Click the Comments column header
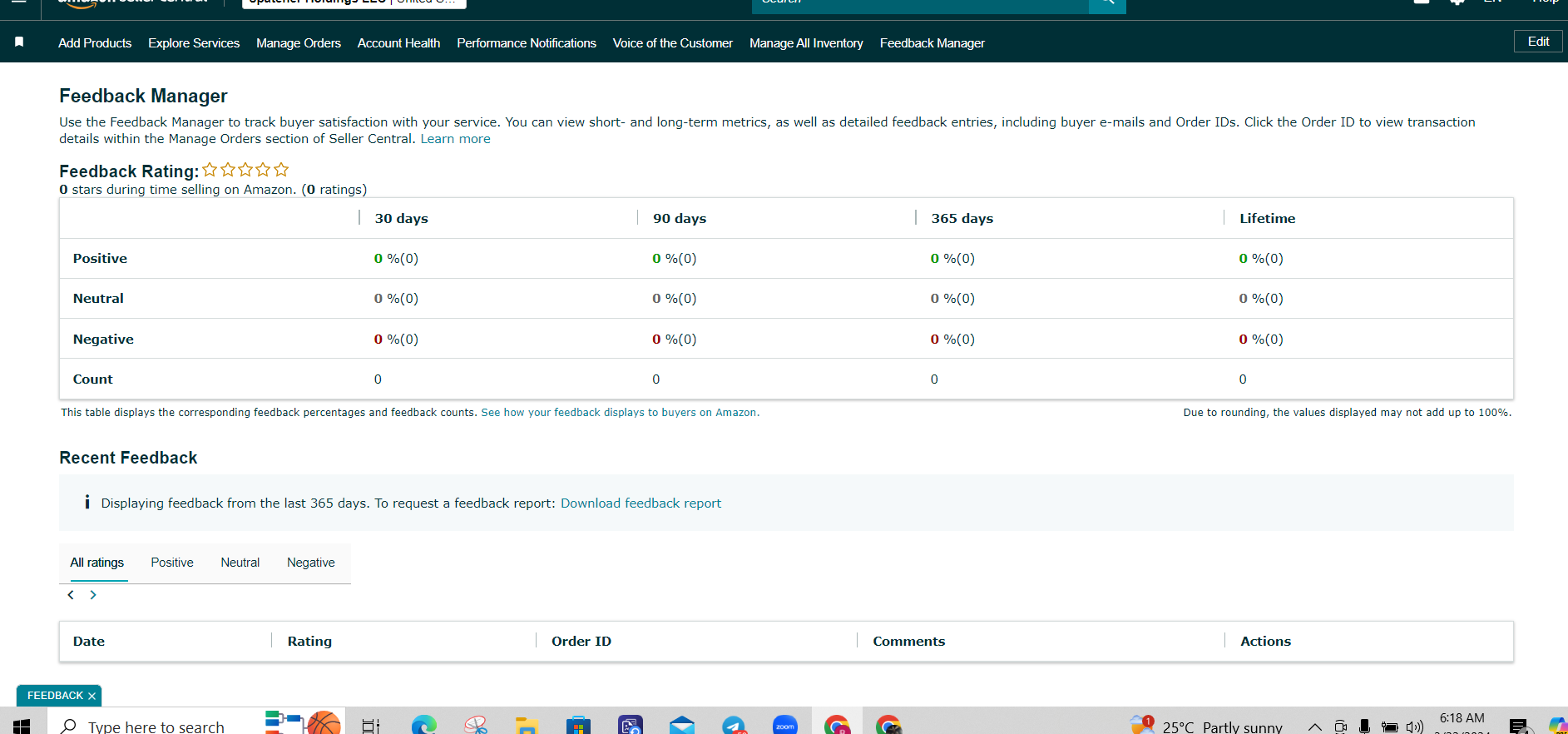Viewport: 1568px width, 734px height. click(x=909, y=642)
